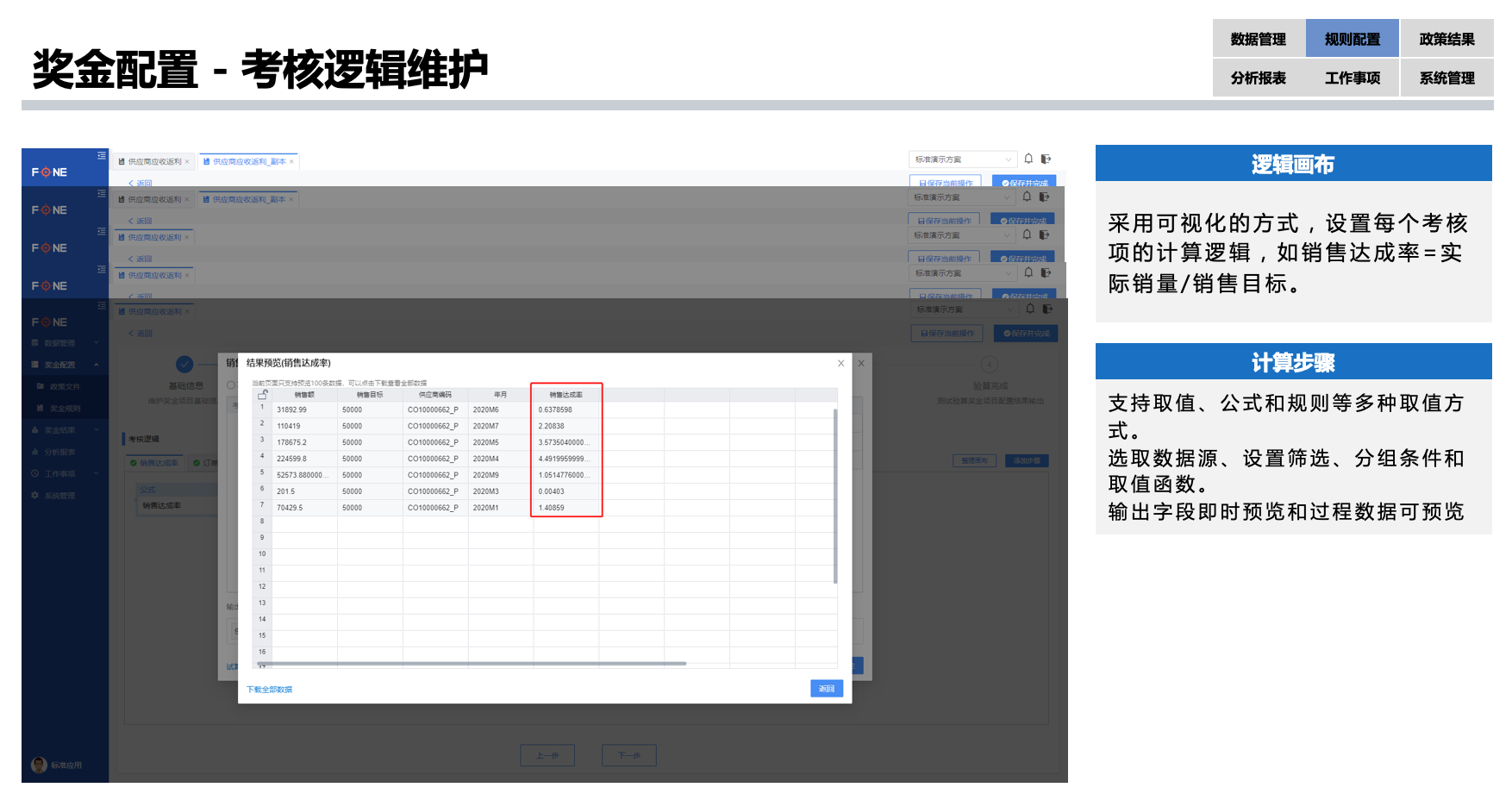Select the cell 224599.8
Screen dimensions: 1512x800
pyautogui.click(x=304, y=459)
